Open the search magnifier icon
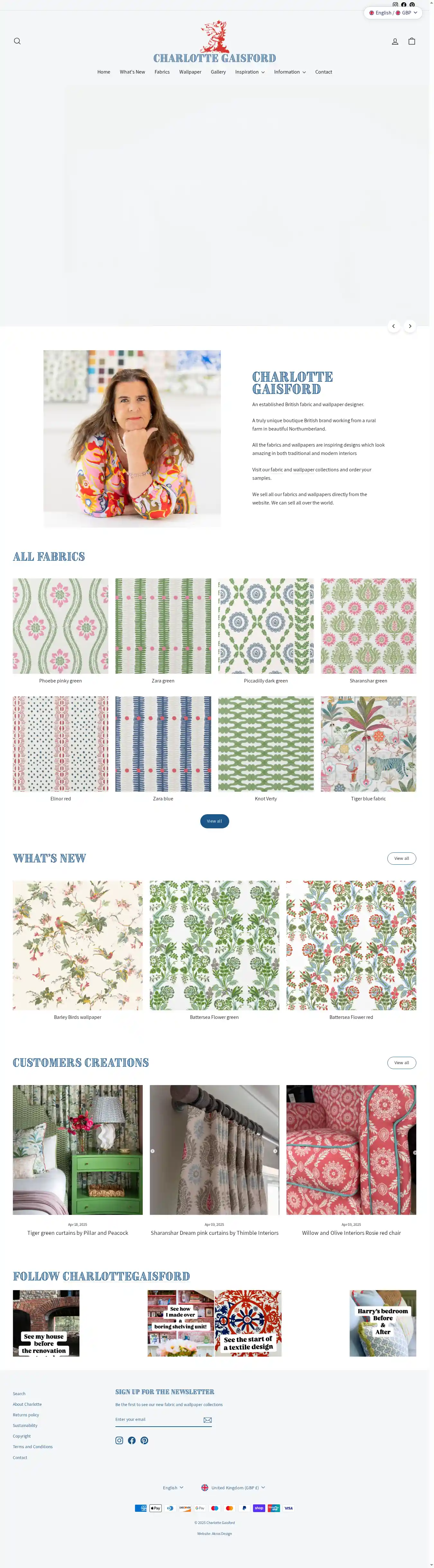Viewport: 434px width, 1568px height. pyautogui.click(x=17, y=41)
